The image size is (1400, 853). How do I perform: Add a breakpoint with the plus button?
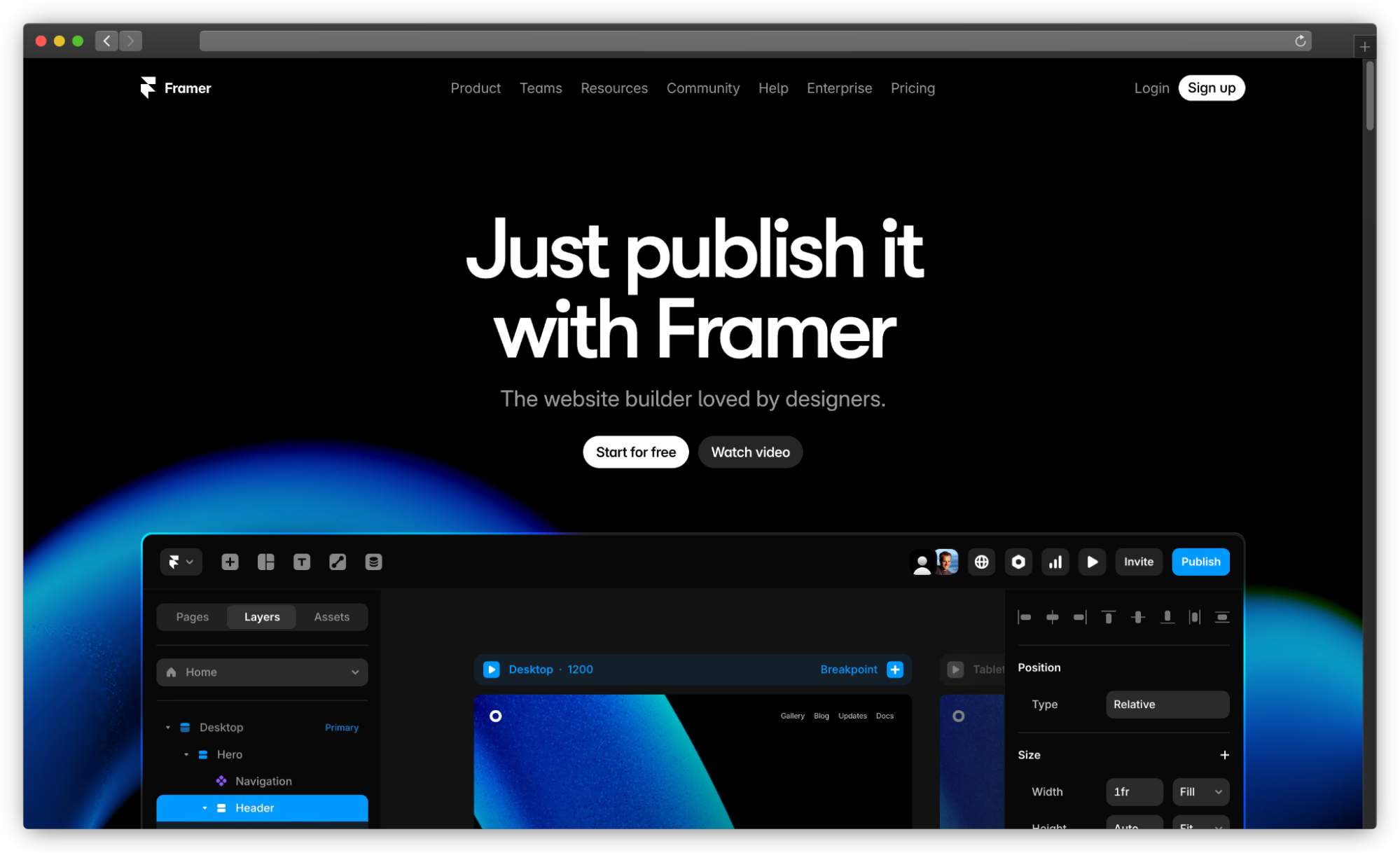[894, 670]
